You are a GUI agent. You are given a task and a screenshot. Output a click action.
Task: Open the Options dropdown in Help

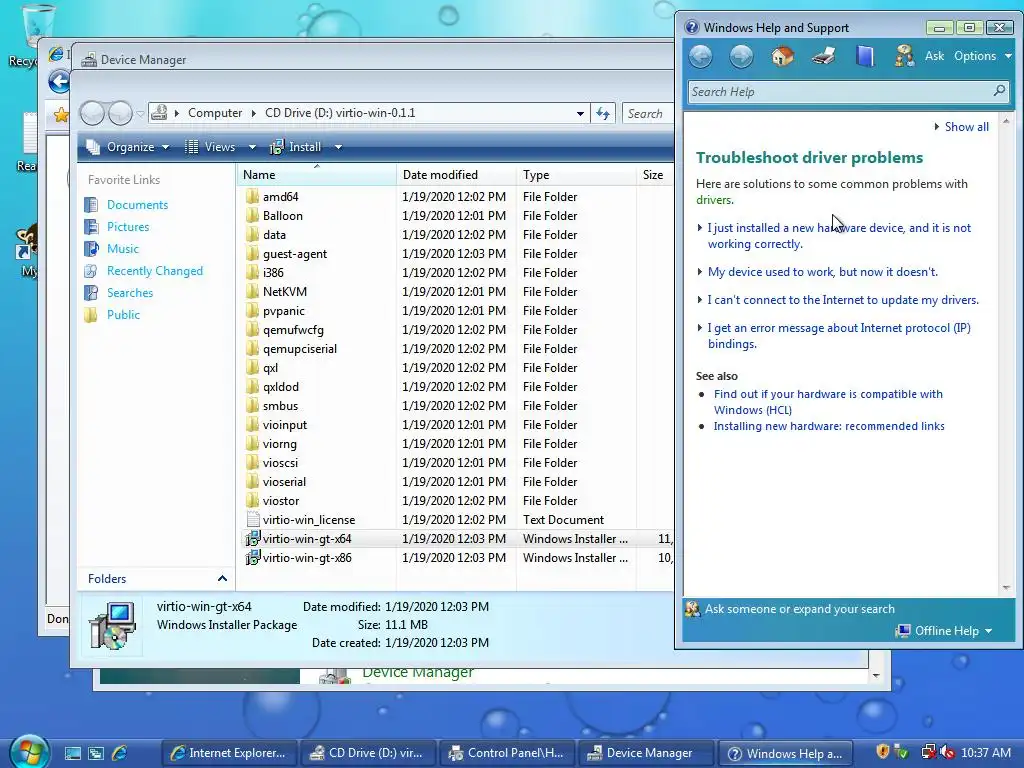(982, 56)
